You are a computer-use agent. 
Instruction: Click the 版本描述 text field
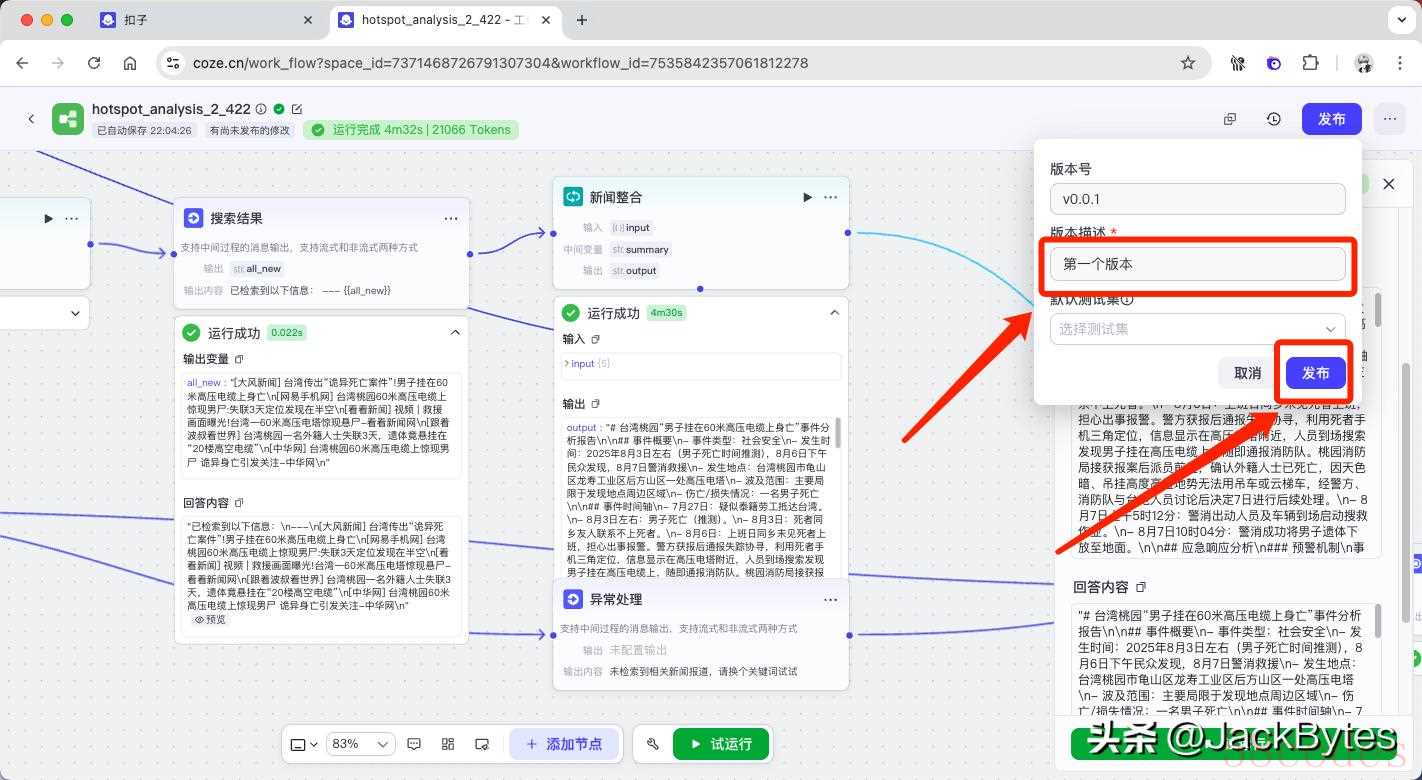coord(1197,264)
